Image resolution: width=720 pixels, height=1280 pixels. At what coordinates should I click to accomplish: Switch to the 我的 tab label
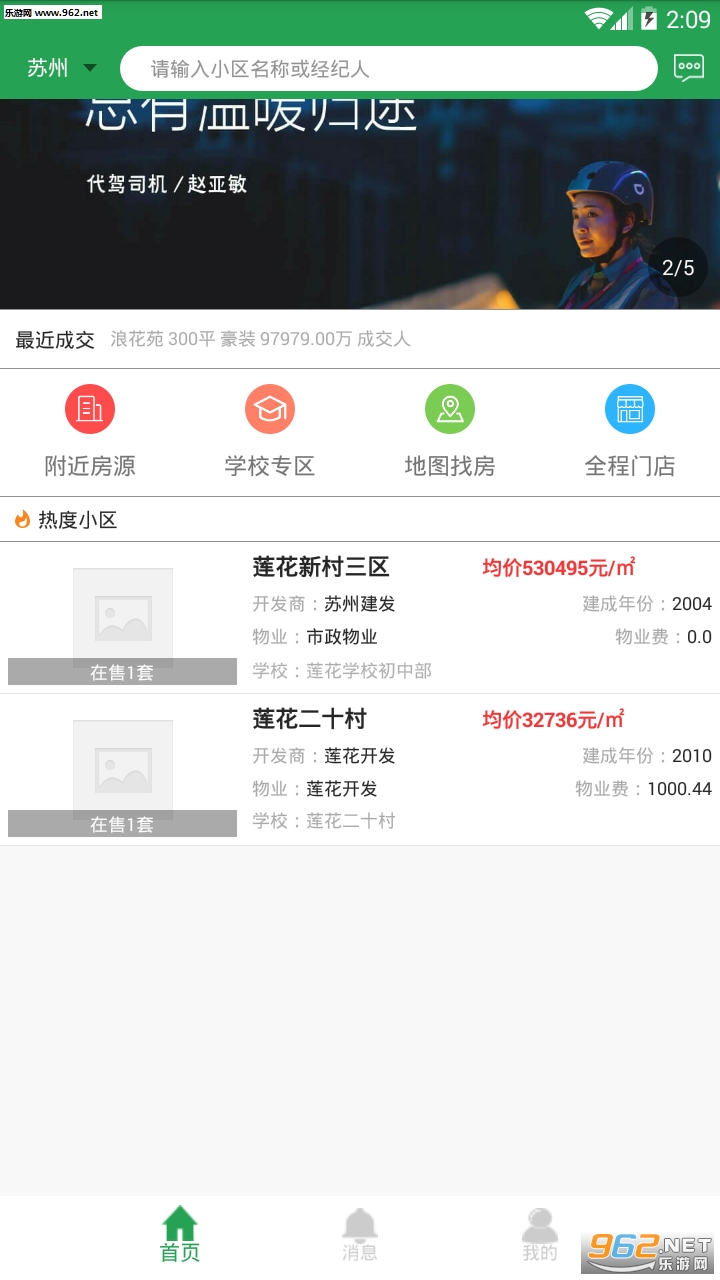coord(540,1252)
